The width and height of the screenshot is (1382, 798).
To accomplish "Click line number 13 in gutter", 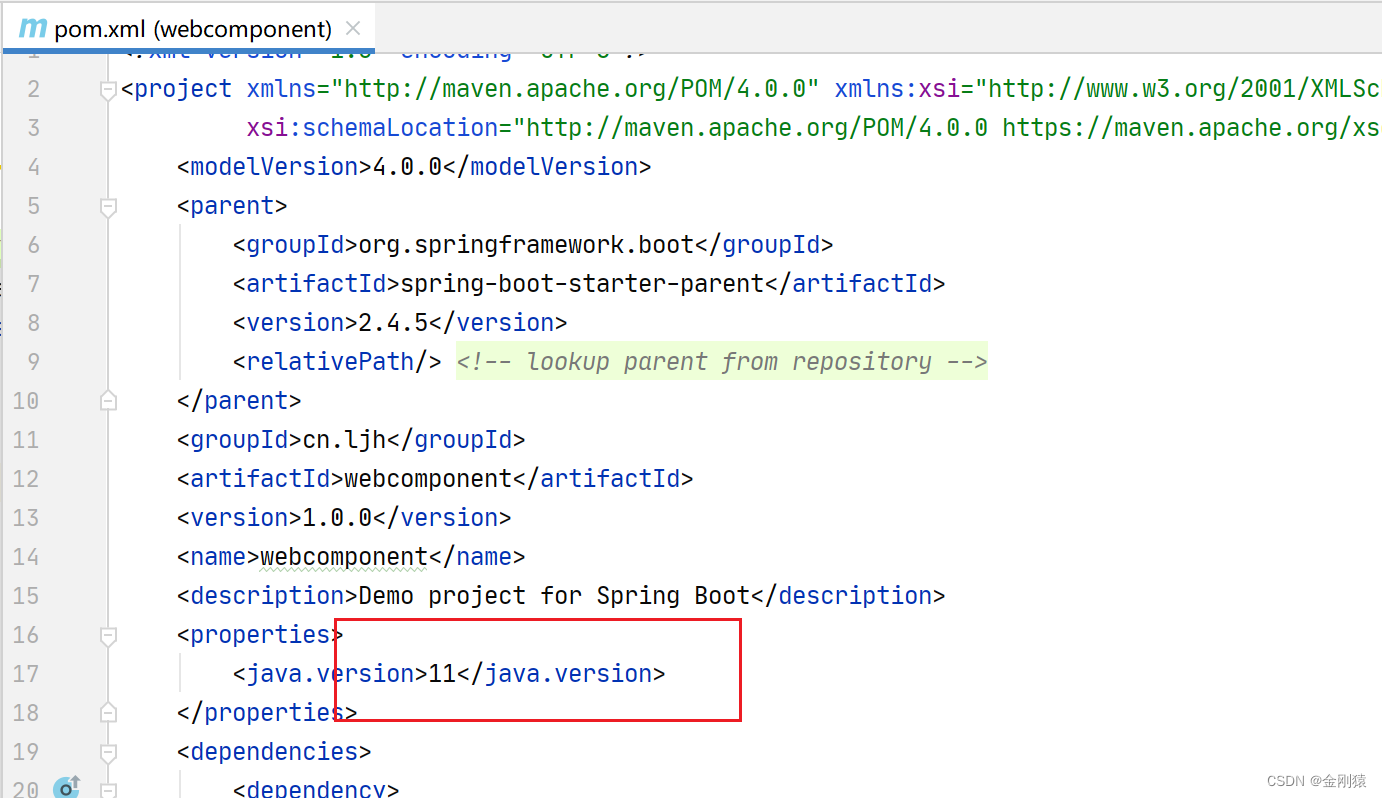I will pyautogui.click(x=27, y=518).
